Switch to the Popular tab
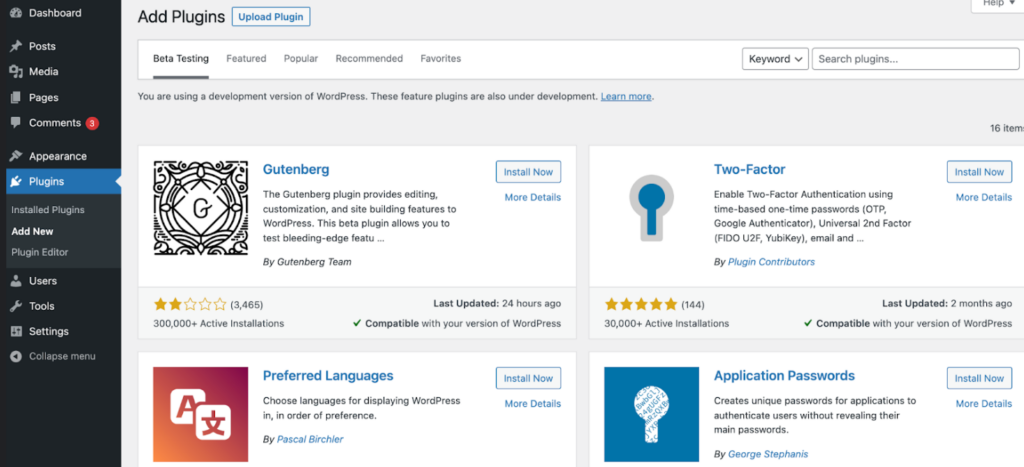Image resolution: width=1024 pixels, height=467 pixels. (x=300, y=59)
